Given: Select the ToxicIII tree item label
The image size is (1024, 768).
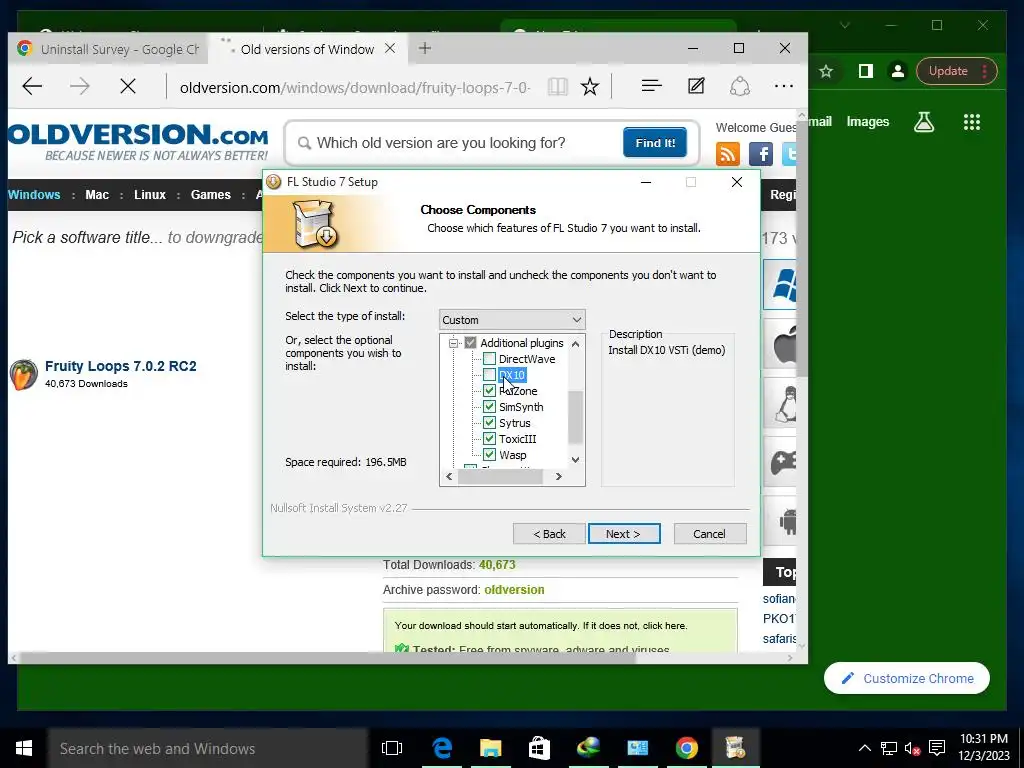Looking at the screenshot, I should (x=517, y=439).
